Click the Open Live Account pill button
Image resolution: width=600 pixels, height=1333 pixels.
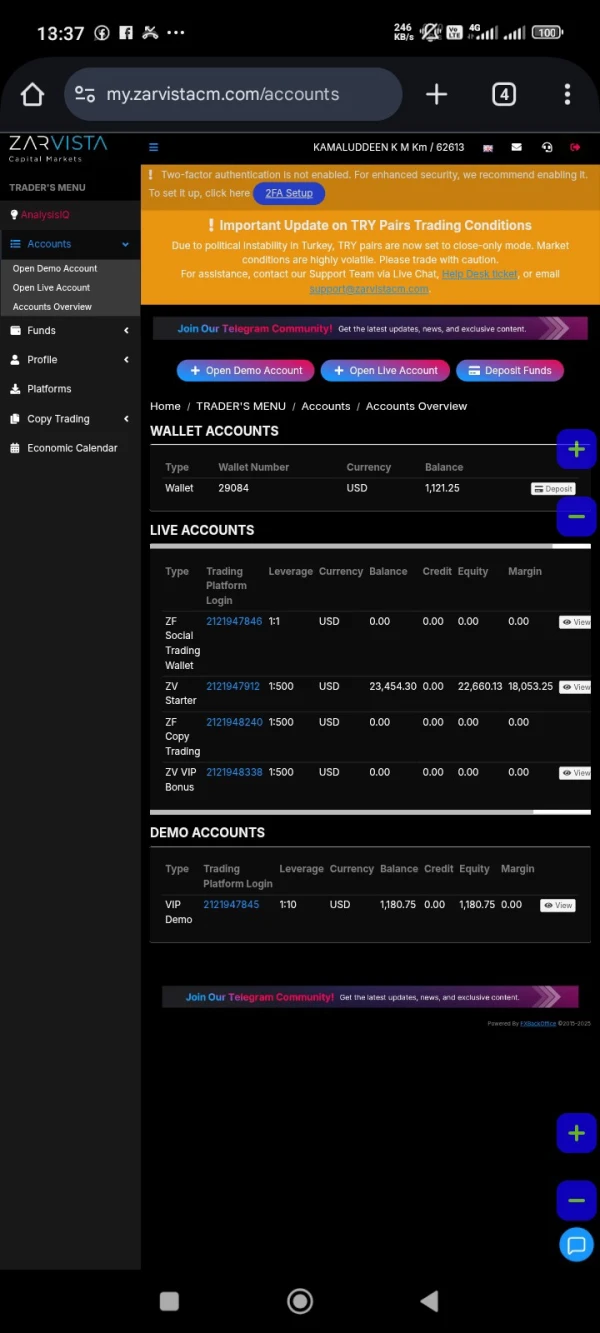(x=385, y=370)
